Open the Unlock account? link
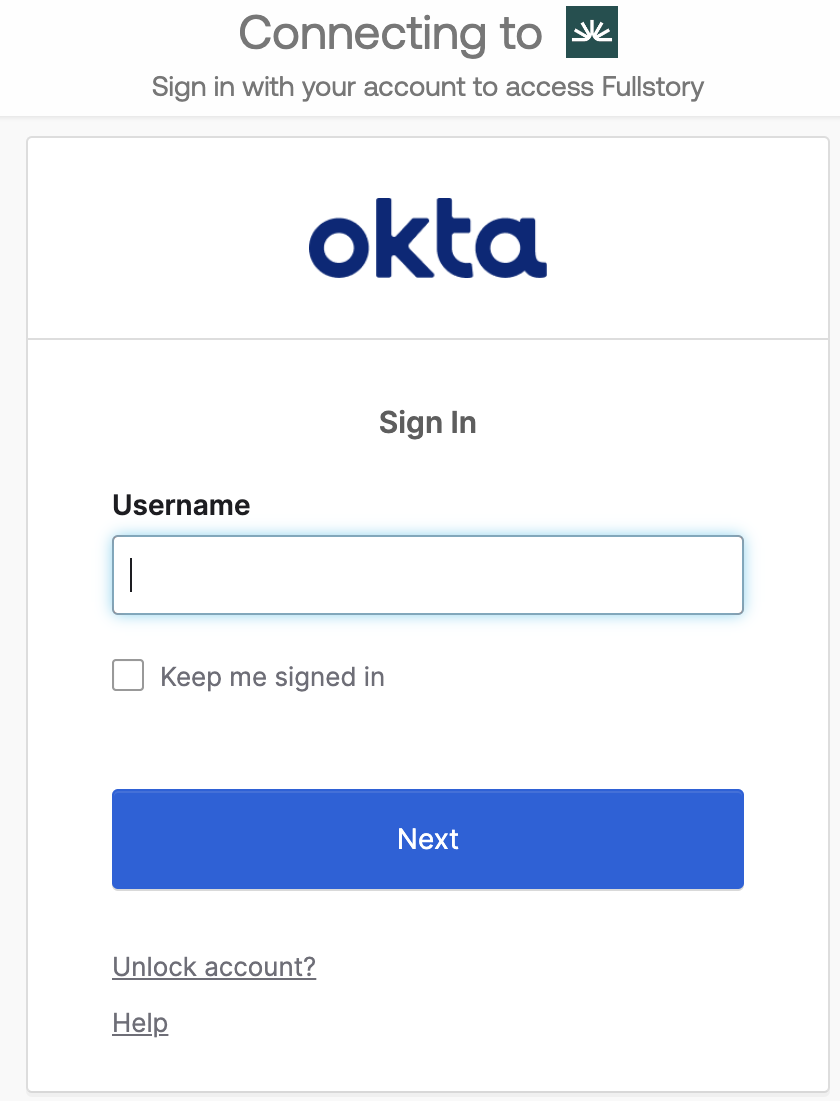Viewport: 840px width, 1110px height. 214,967
